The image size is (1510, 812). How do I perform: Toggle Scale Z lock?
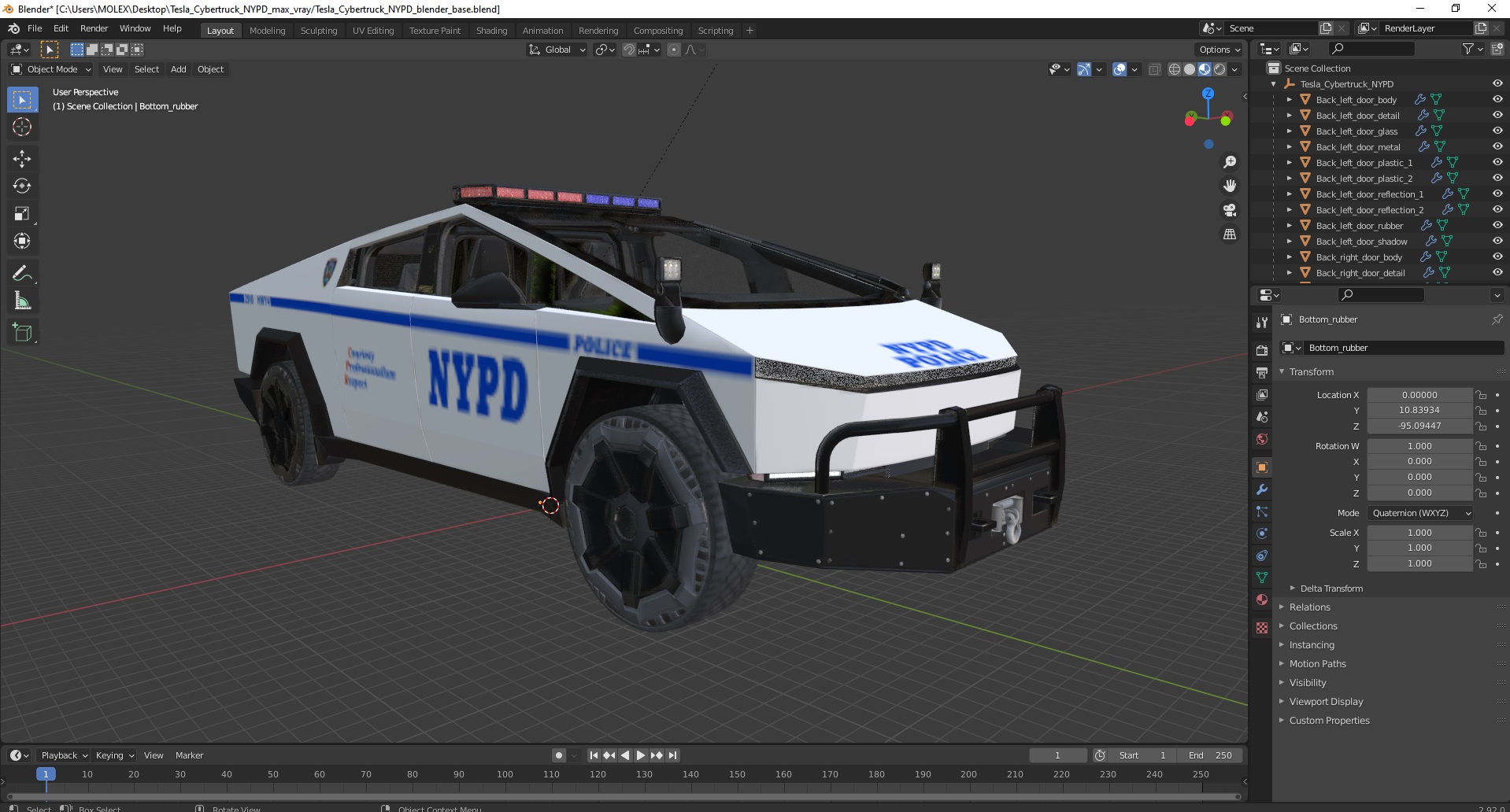click(1481, 564)
